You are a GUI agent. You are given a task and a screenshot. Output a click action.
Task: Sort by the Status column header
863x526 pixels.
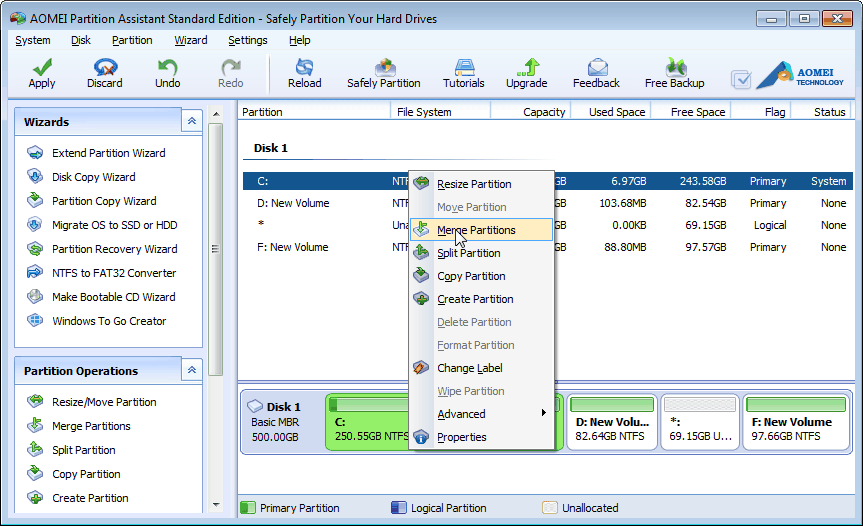(x=822, y=112)
